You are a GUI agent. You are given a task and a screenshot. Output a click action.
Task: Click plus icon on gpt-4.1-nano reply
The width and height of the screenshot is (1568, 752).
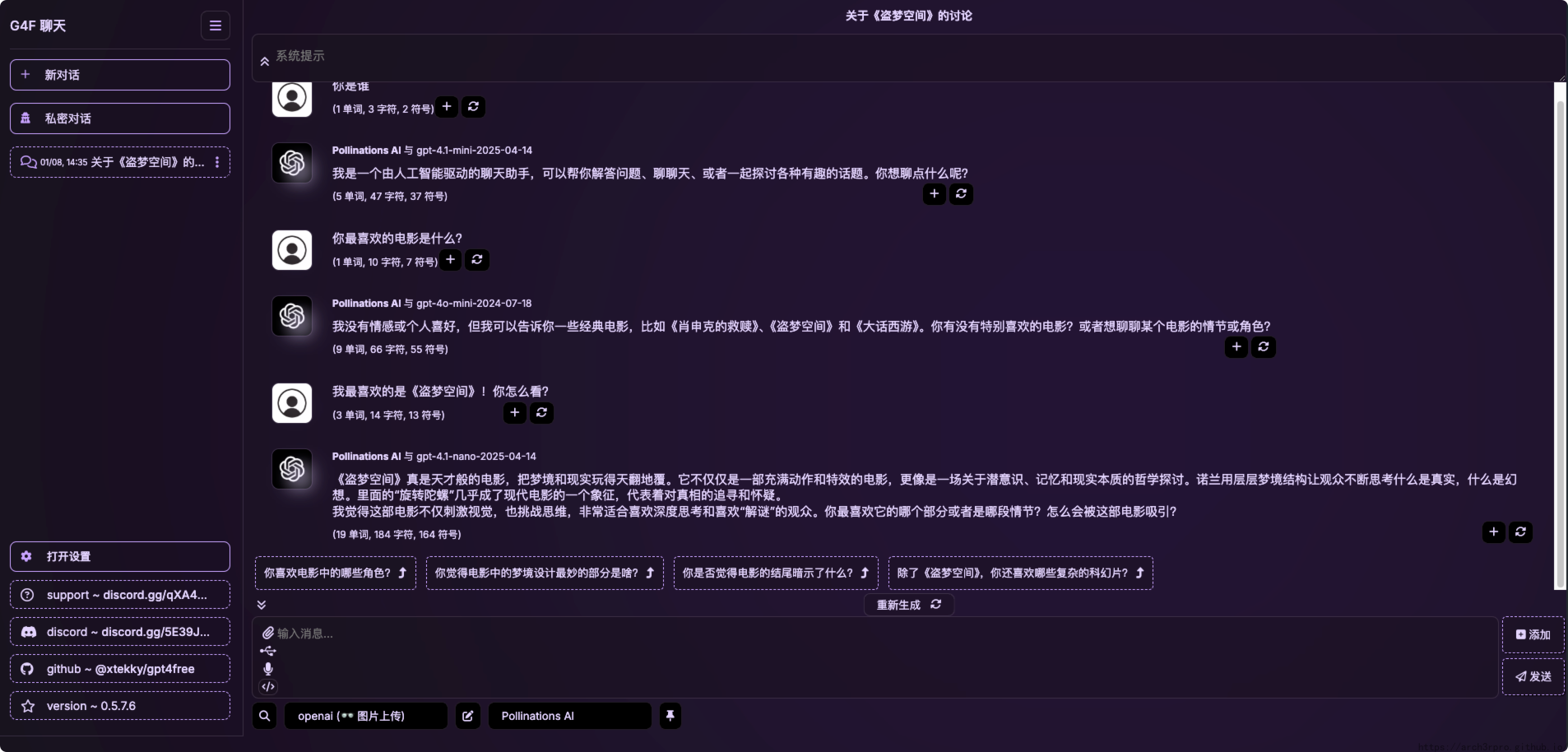pyautogui.click(x=1494, y=532)
